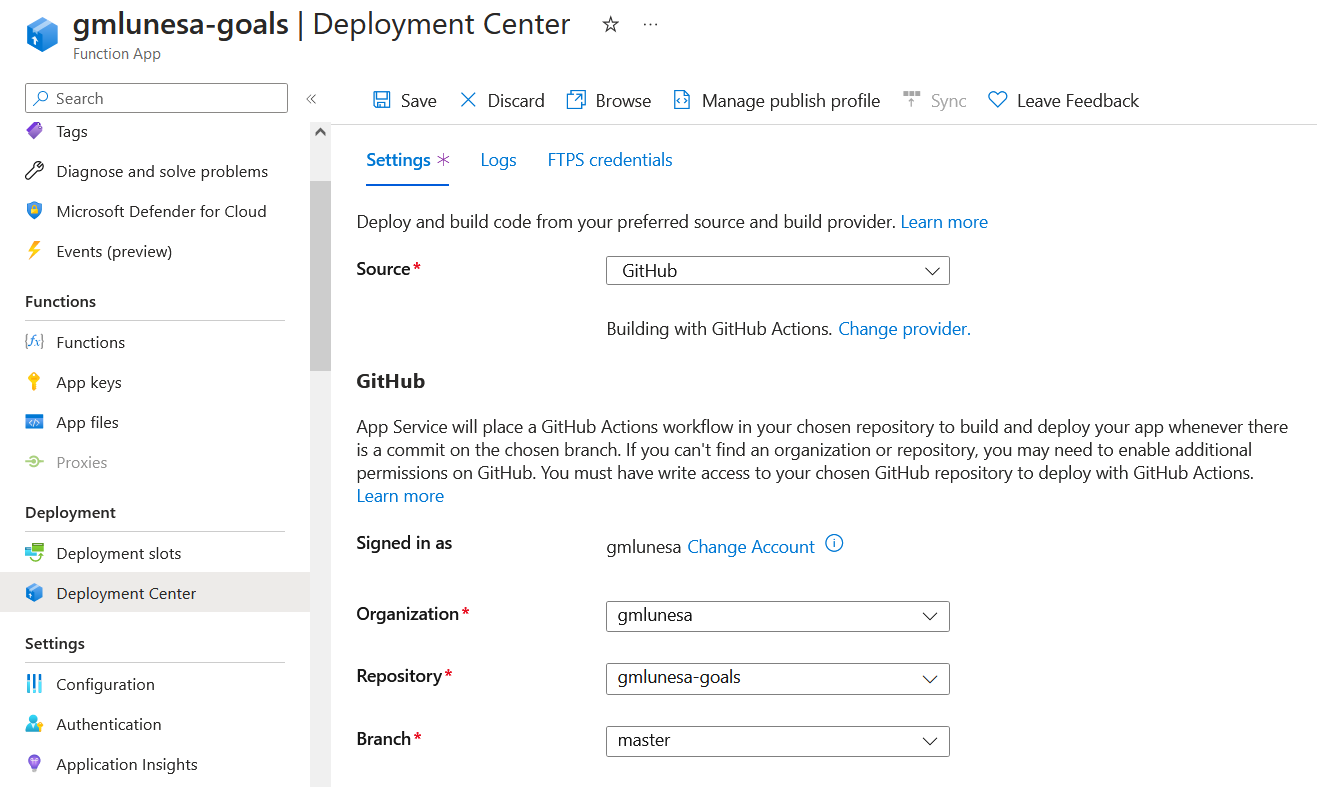Click the Browse button label
The image size is (1317, 787).
623,101
